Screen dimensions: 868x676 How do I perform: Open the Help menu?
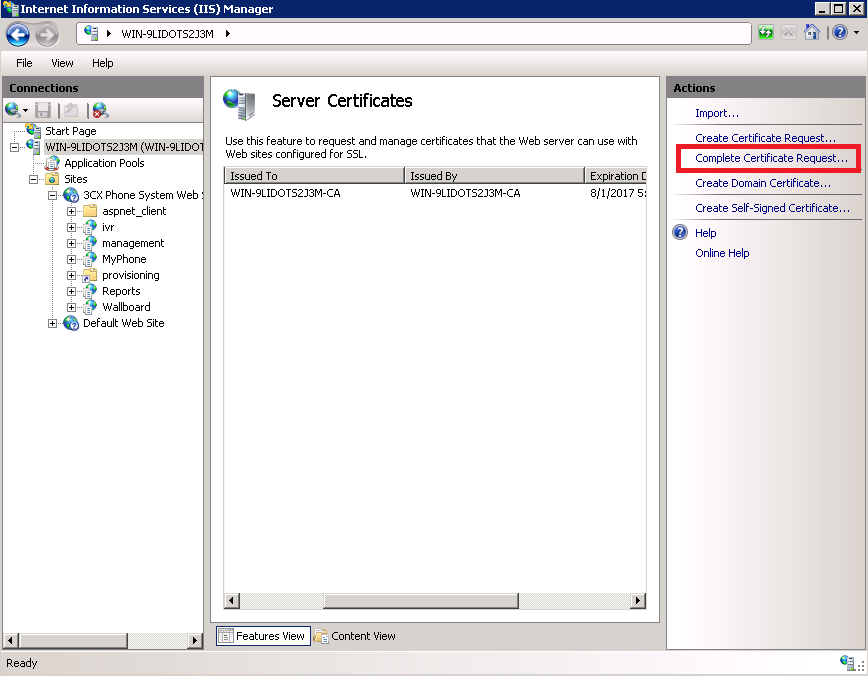(x=102, y=63)
